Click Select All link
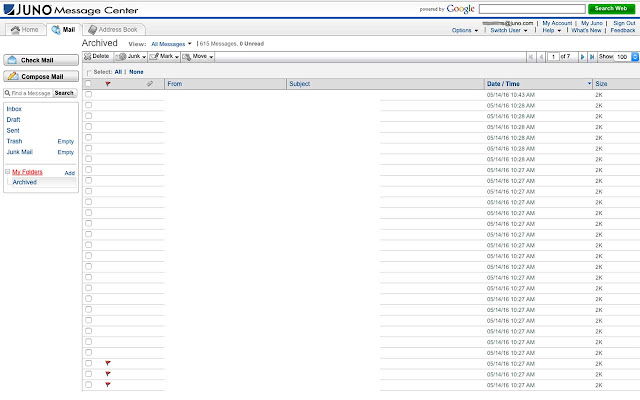 click(118, 72)
